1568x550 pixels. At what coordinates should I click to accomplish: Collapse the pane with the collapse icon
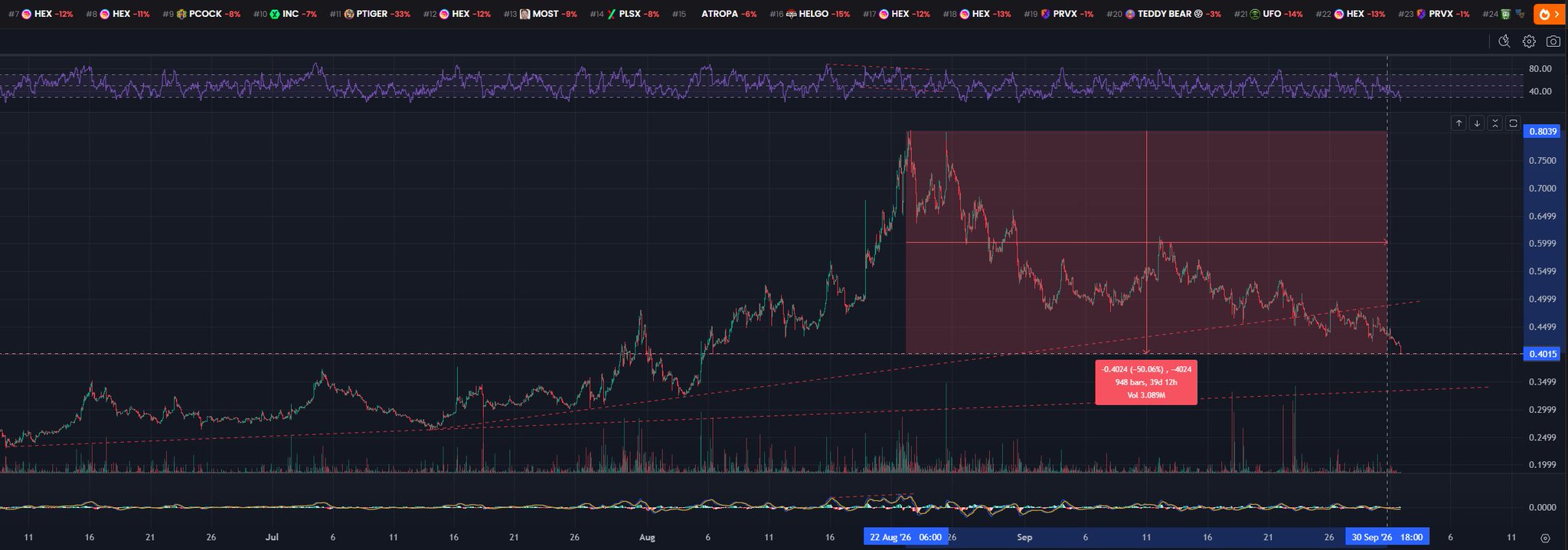click(x=1494, y=123)
